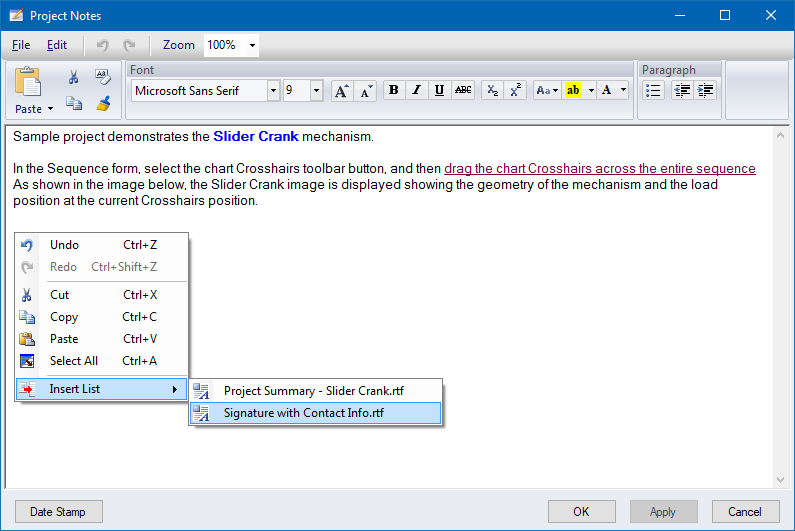This screenshot has height=531, width=795.
Task: Select Signature with Contact Info.rtf
Action: point(303,413)
